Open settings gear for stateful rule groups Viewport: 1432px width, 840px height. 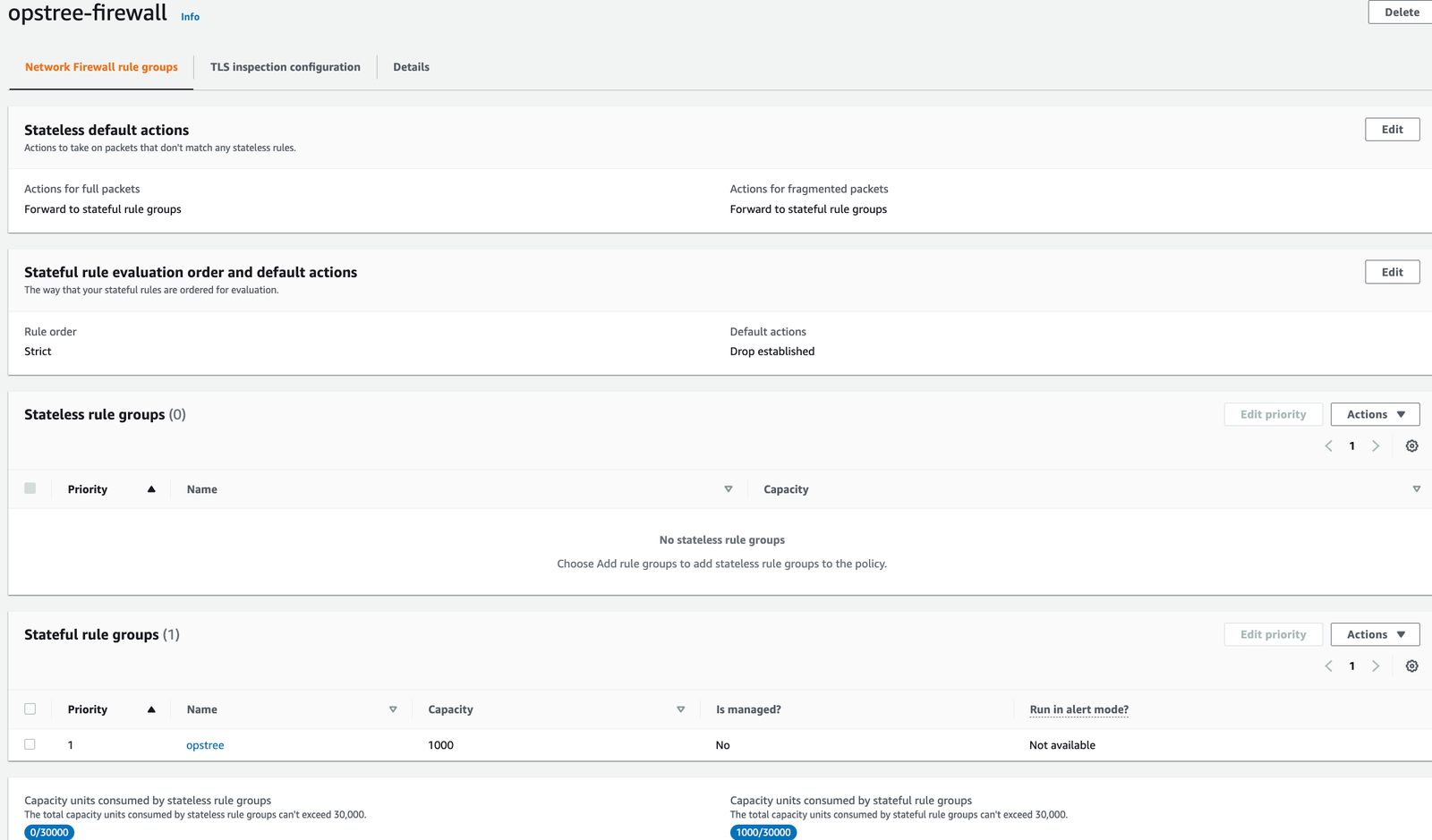click(x=1411, y=666)
